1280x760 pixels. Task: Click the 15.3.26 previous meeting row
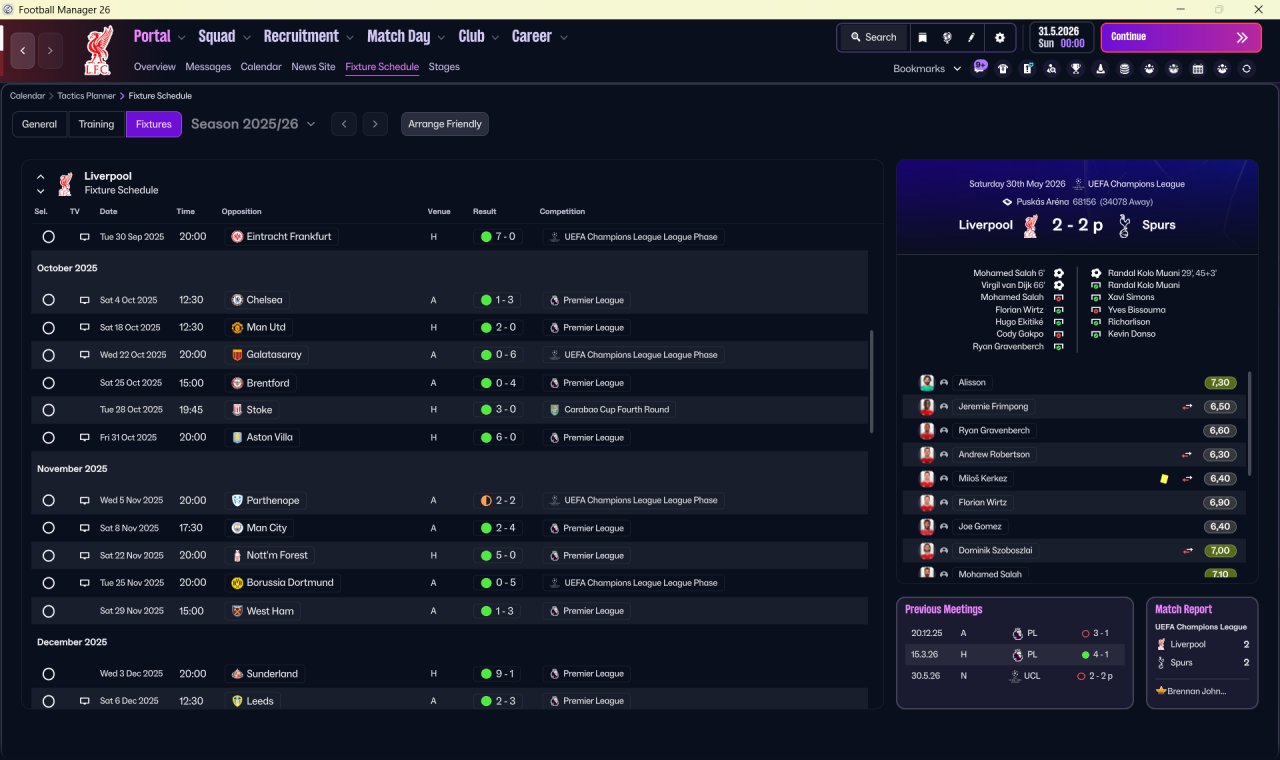pos(1015,655)
